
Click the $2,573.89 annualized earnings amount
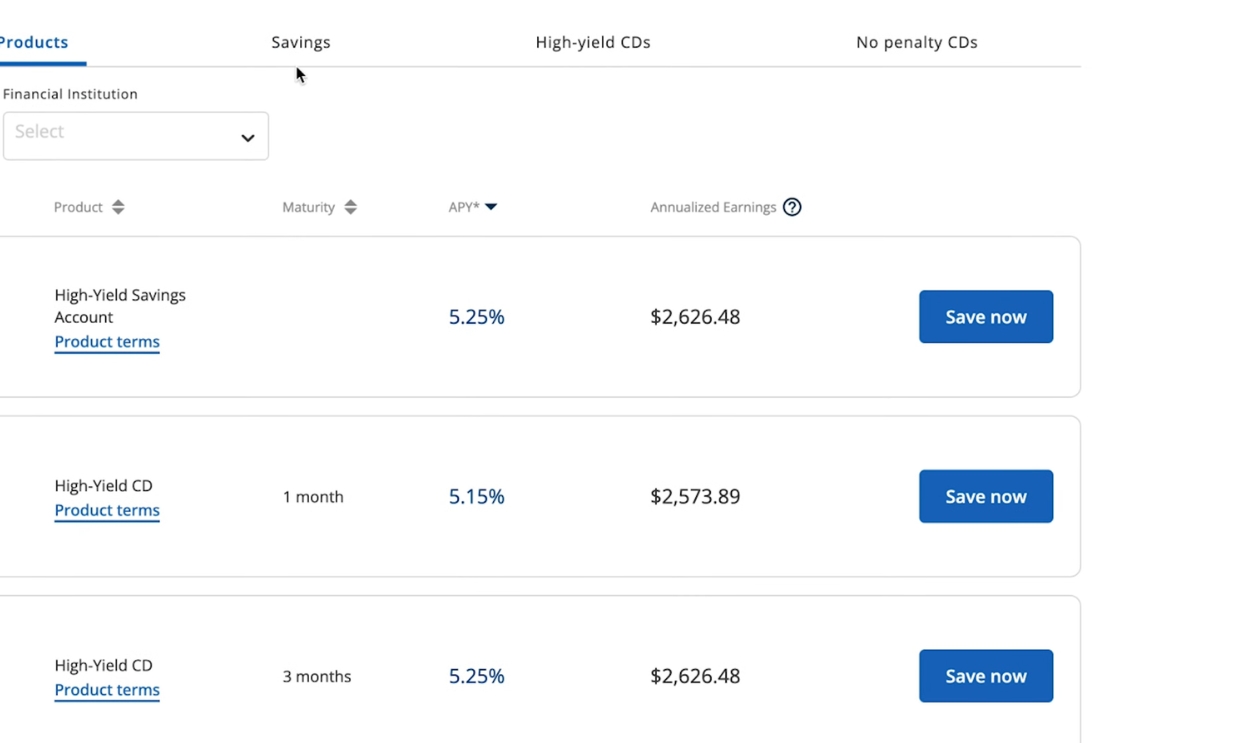click(x=695, y=496)
